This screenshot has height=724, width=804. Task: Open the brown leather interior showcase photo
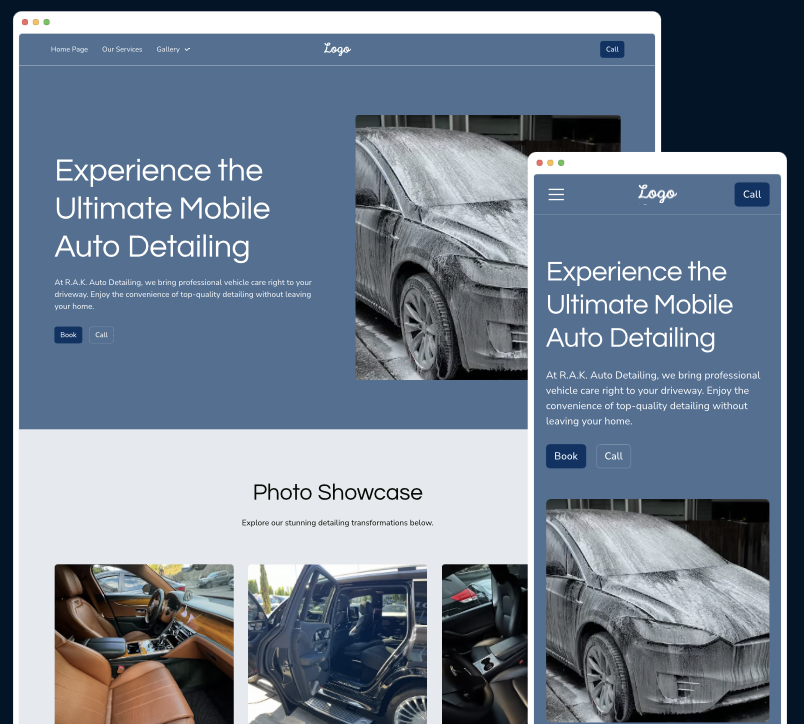click(144, 644)
